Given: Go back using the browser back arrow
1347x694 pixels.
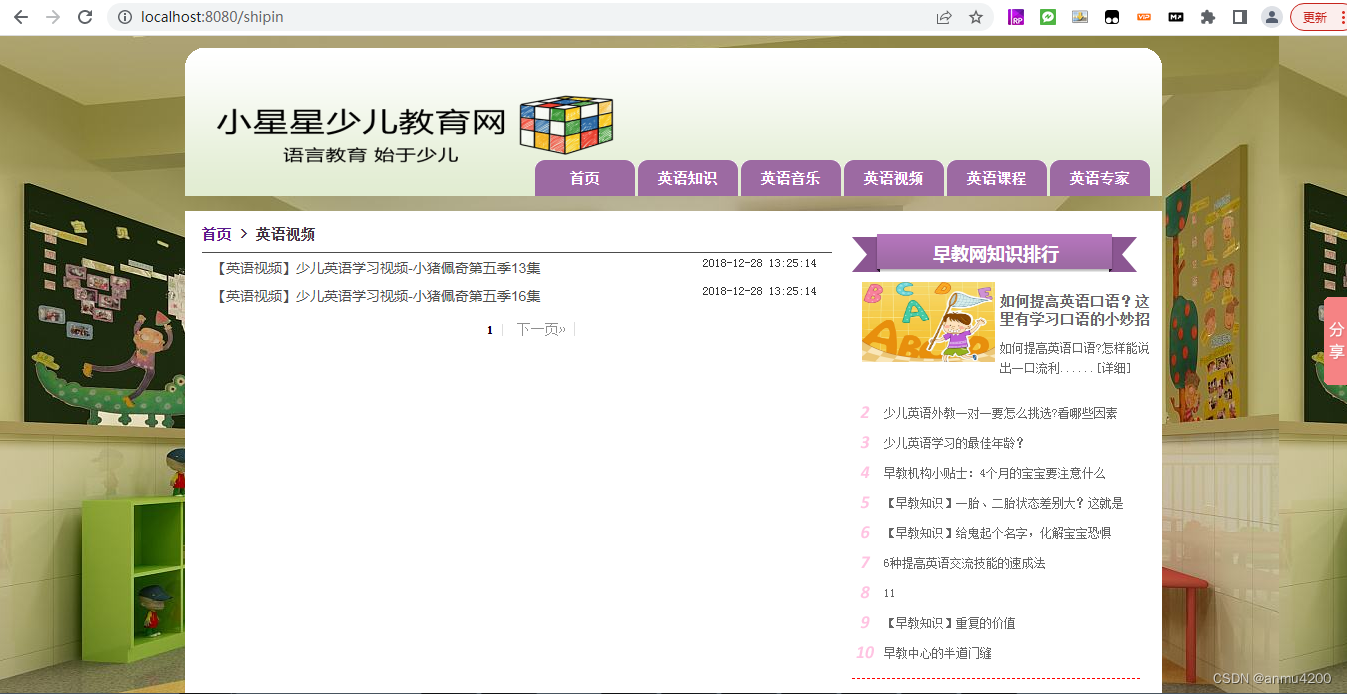Looking at the screenshot, I should 20,17.
